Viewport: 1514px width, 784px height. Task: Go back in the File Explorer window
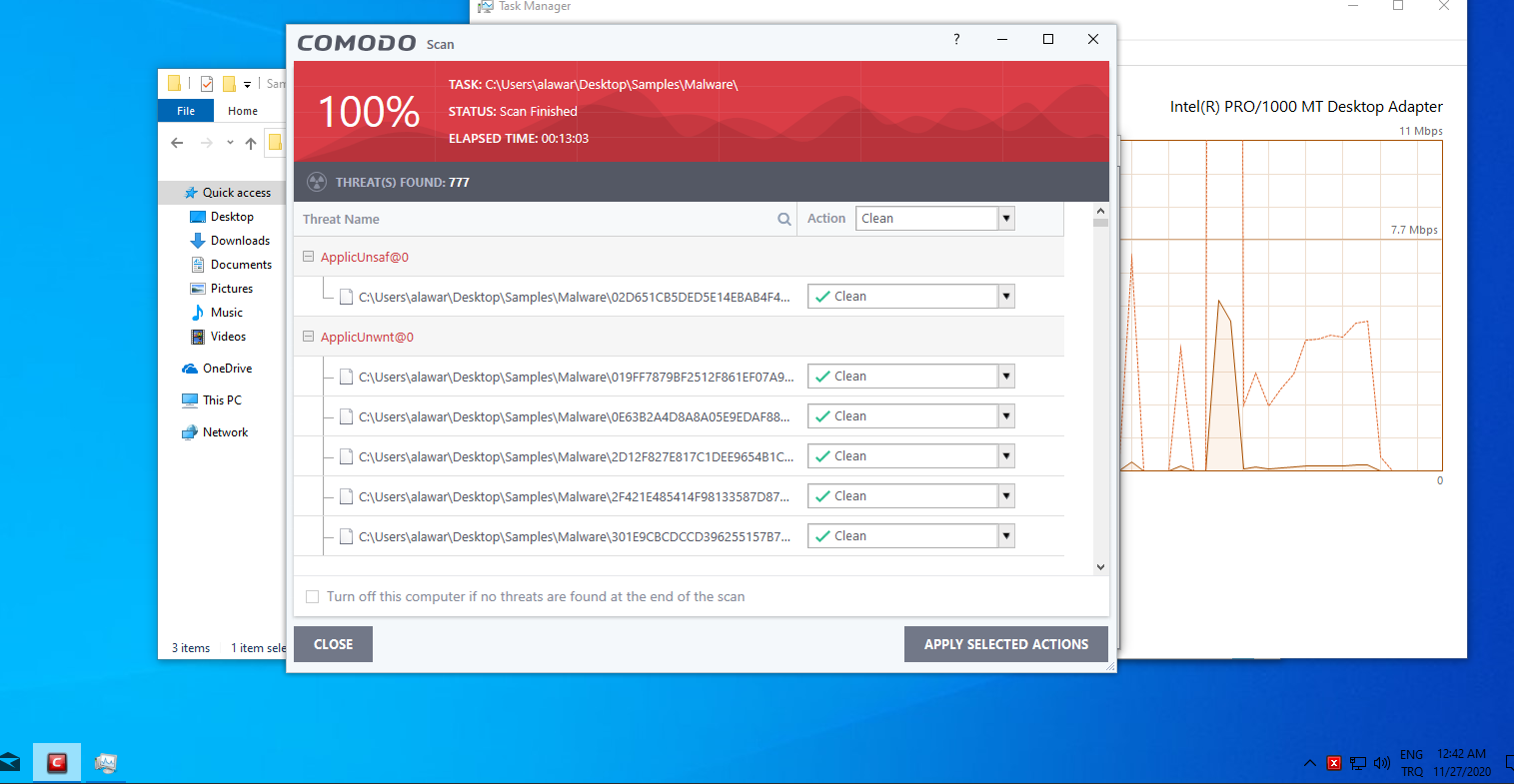click(177, 143)
